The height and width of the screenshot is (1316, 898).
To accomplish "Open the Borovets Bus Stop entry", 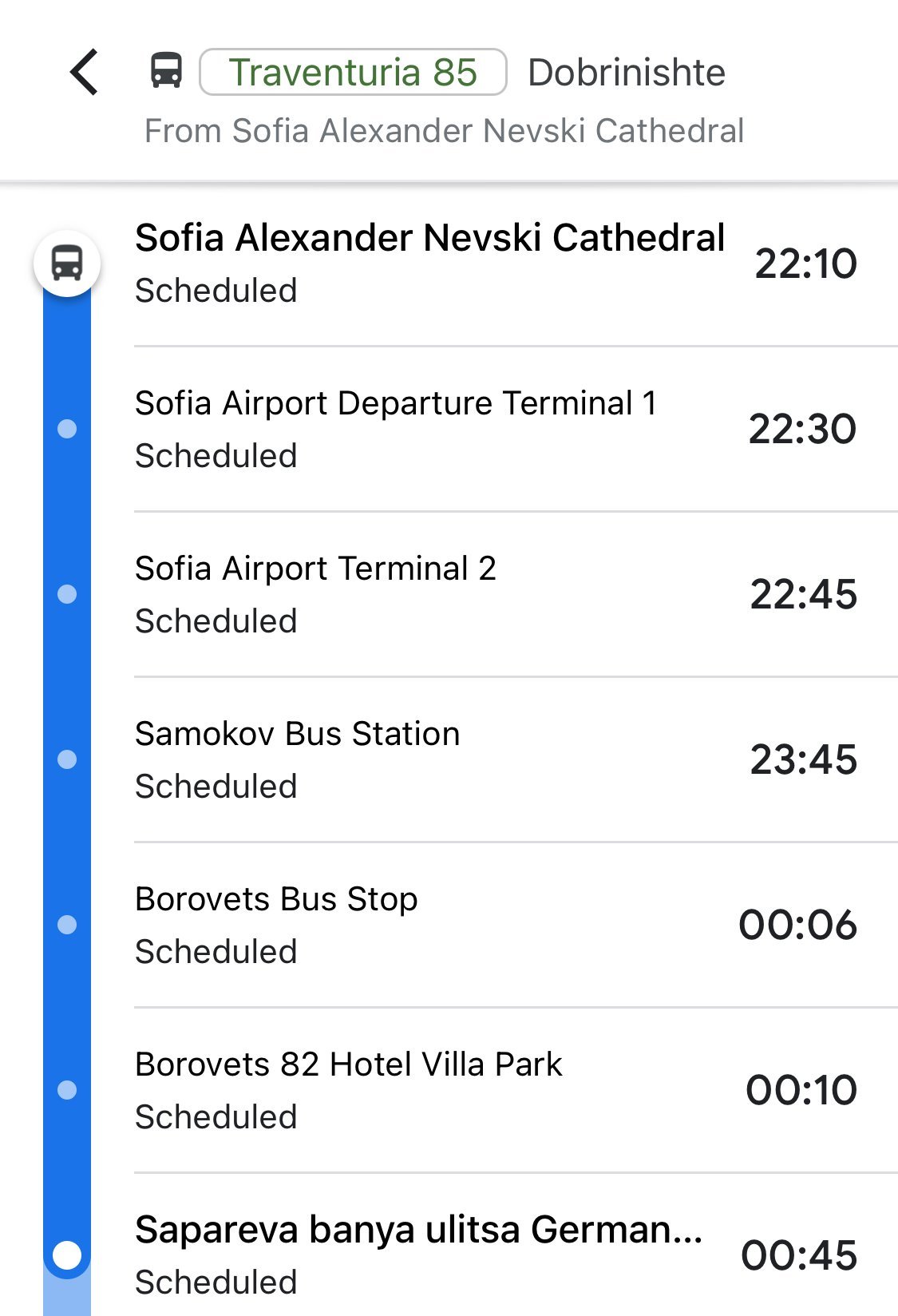I will pyautogui.click(x=276, y=899).
